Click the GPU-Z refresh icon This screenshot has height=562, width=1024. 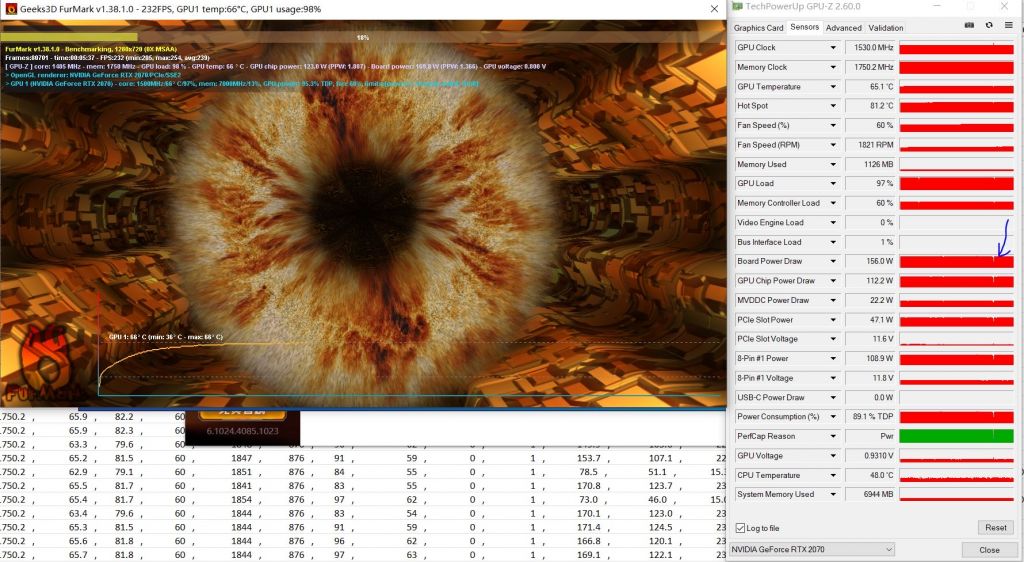pyautogui.click(x=989, y=26)
